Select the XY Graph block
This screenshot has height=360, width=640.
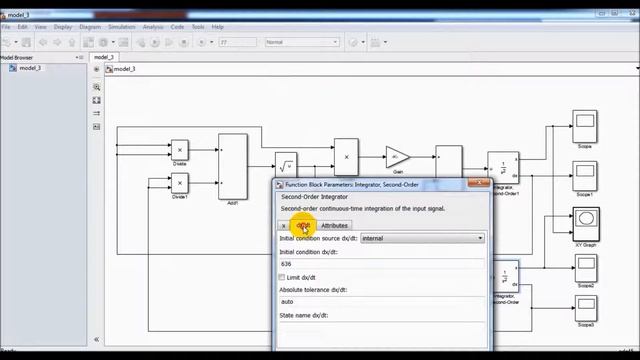(586, 224)
